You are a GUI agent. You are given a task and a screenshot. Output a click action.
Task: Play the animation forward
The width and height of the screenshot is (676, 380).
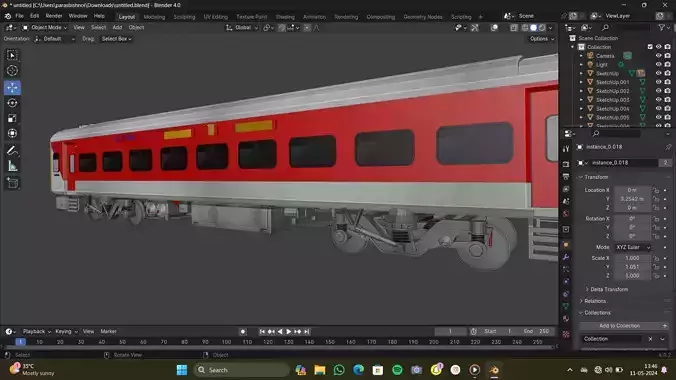(x=288, y=332)
